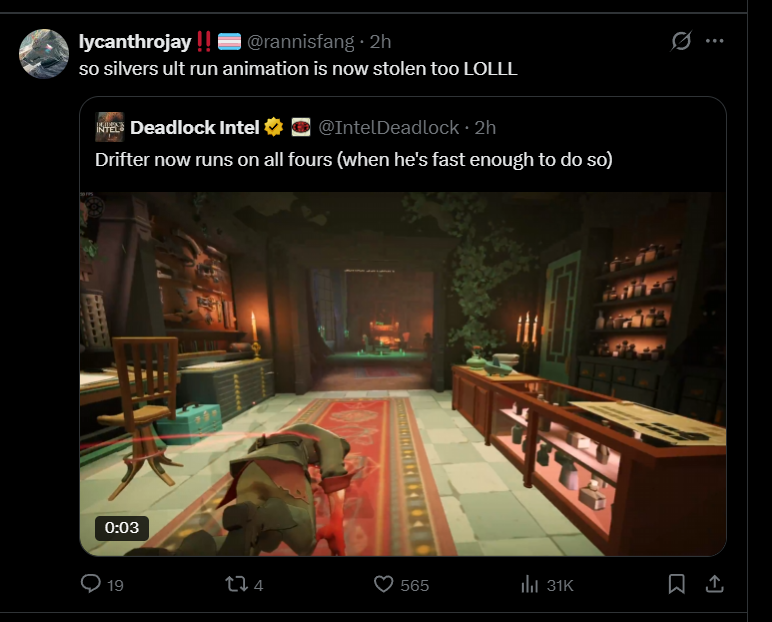Viewport: 772px width, 622px height.
Task: Open the @rannisfang handle link
Action: point(300,42)
